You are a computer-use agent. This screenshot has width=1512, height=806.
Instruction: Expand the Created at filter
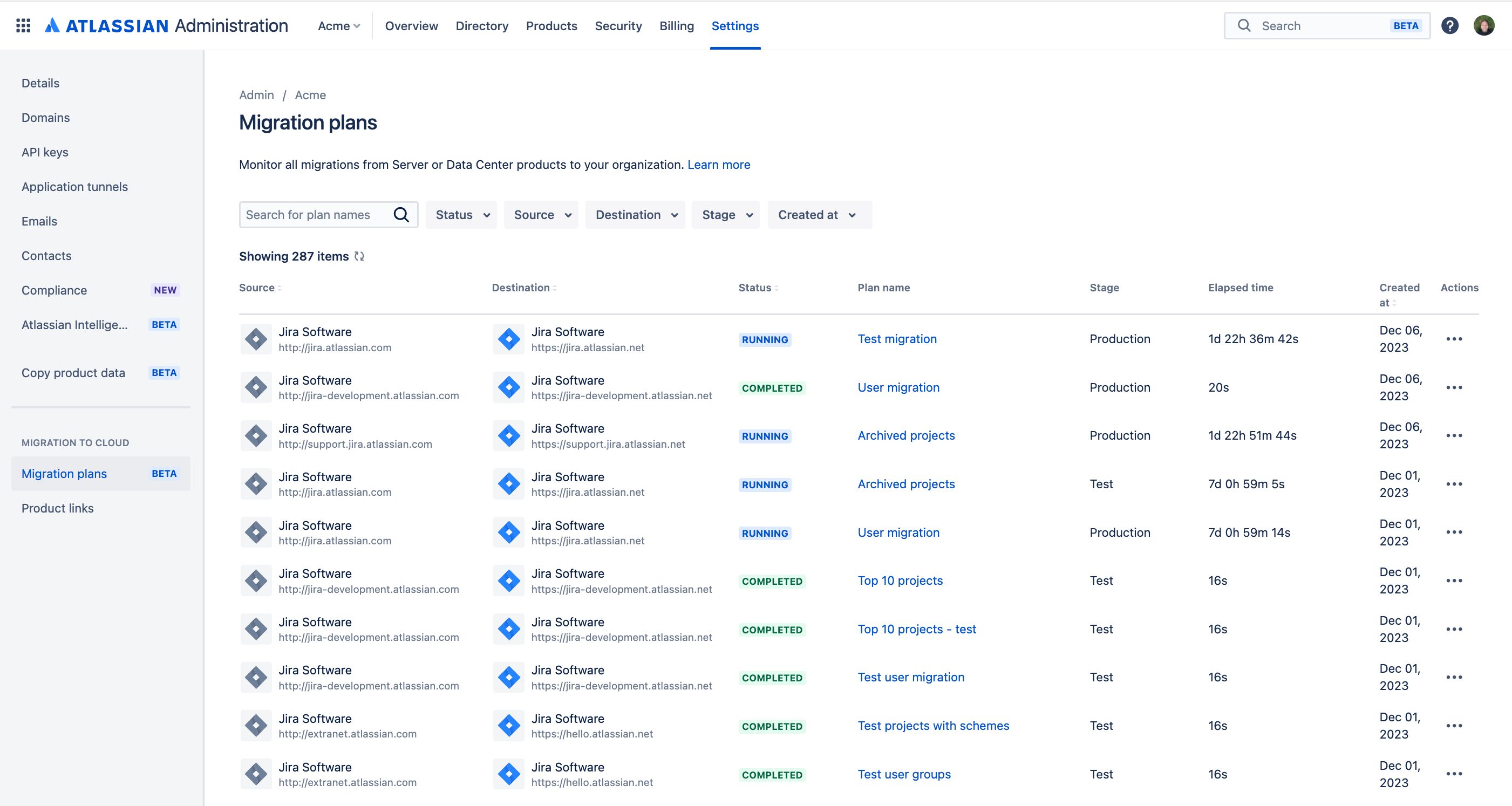coord(819,215)
